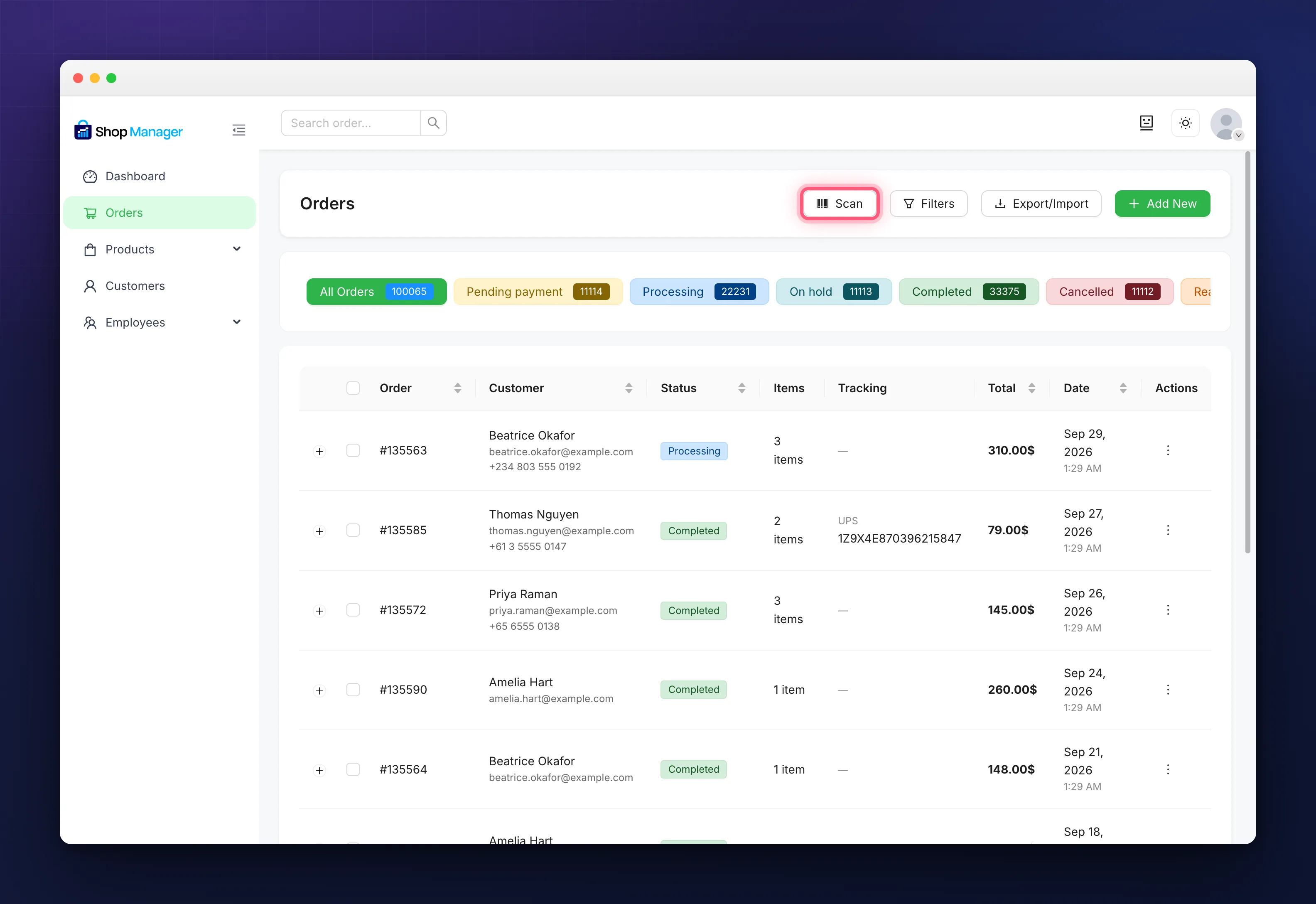The height and width of the screenshot is (904, 1316).
Task: Open actions menu for order #135585
Action: click(x=1168, y=530)
